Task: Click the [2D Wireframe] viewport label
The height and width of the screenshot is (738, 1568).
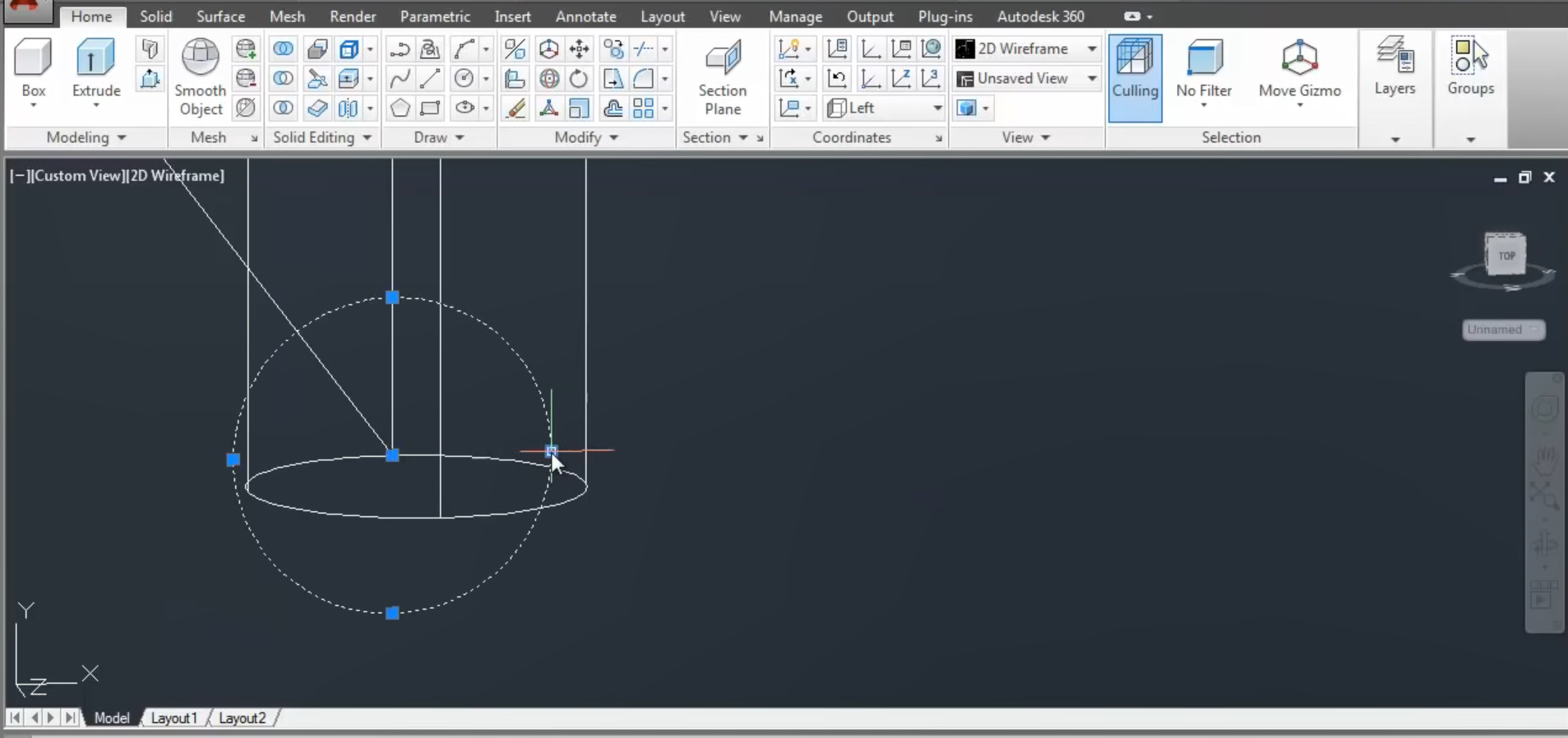Action: 174,175
